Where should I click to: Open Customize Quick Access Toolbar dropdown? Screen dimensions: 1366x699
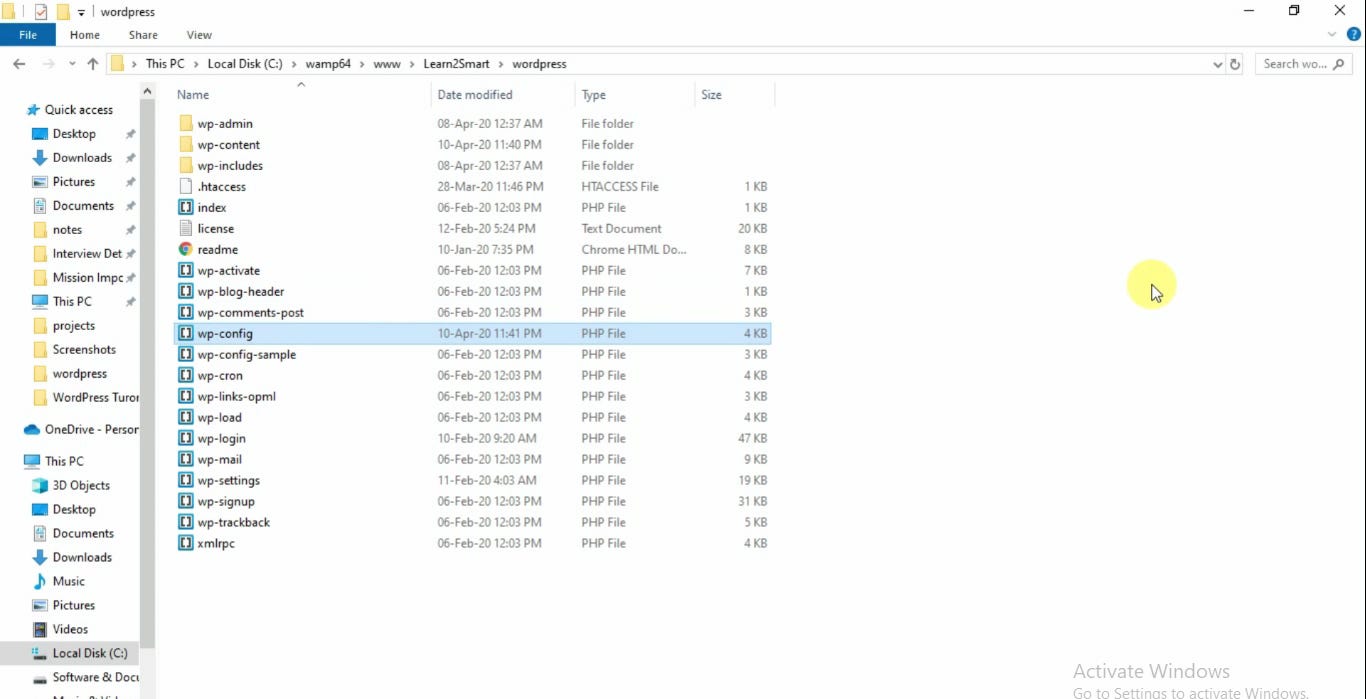point(82,12)
